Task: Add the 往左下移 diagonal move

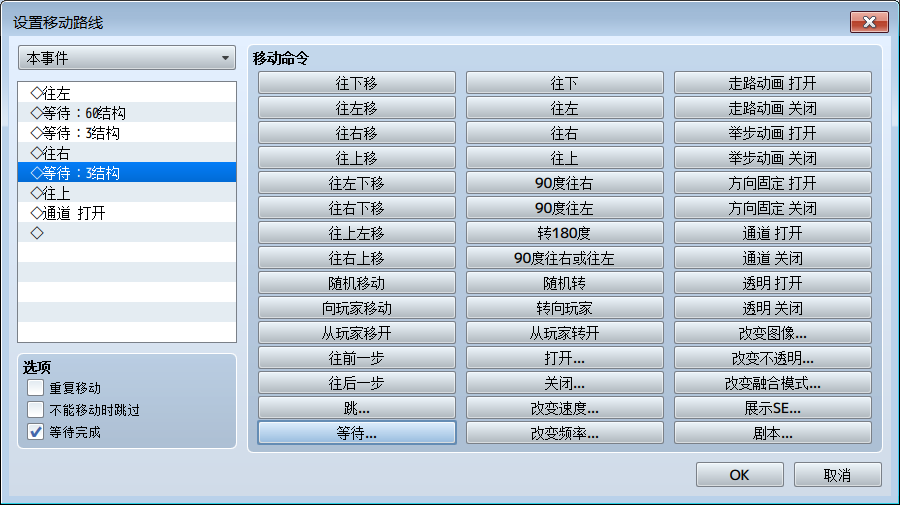Action: coord(356,183)
